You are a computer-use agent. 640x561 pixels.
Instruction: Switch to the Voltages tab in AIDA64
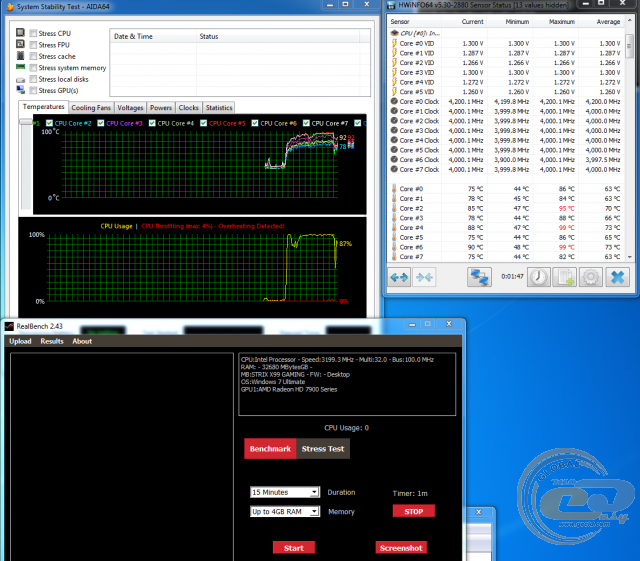(130, 108)
